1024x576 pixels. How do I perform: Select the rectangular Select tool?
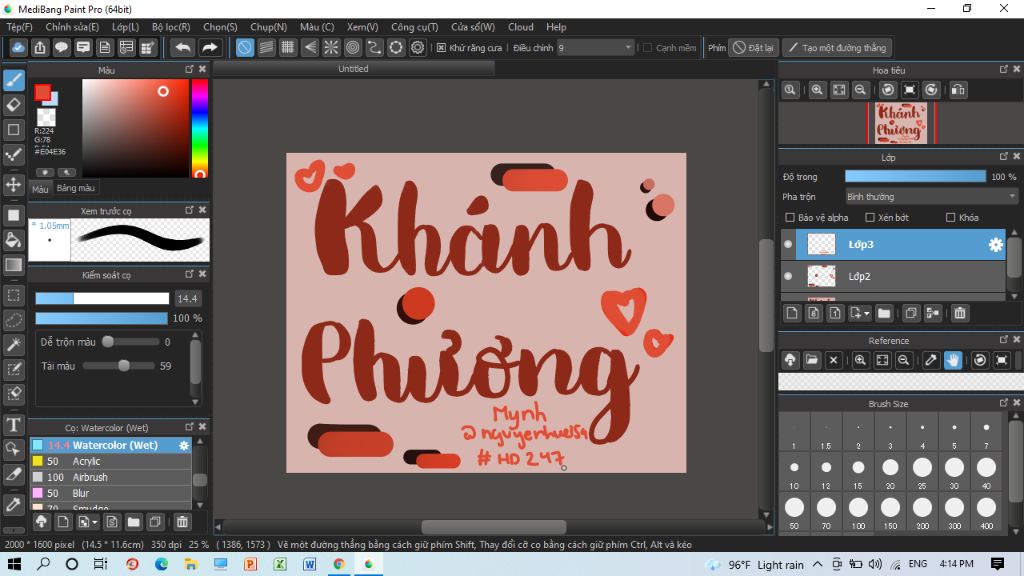14,295
